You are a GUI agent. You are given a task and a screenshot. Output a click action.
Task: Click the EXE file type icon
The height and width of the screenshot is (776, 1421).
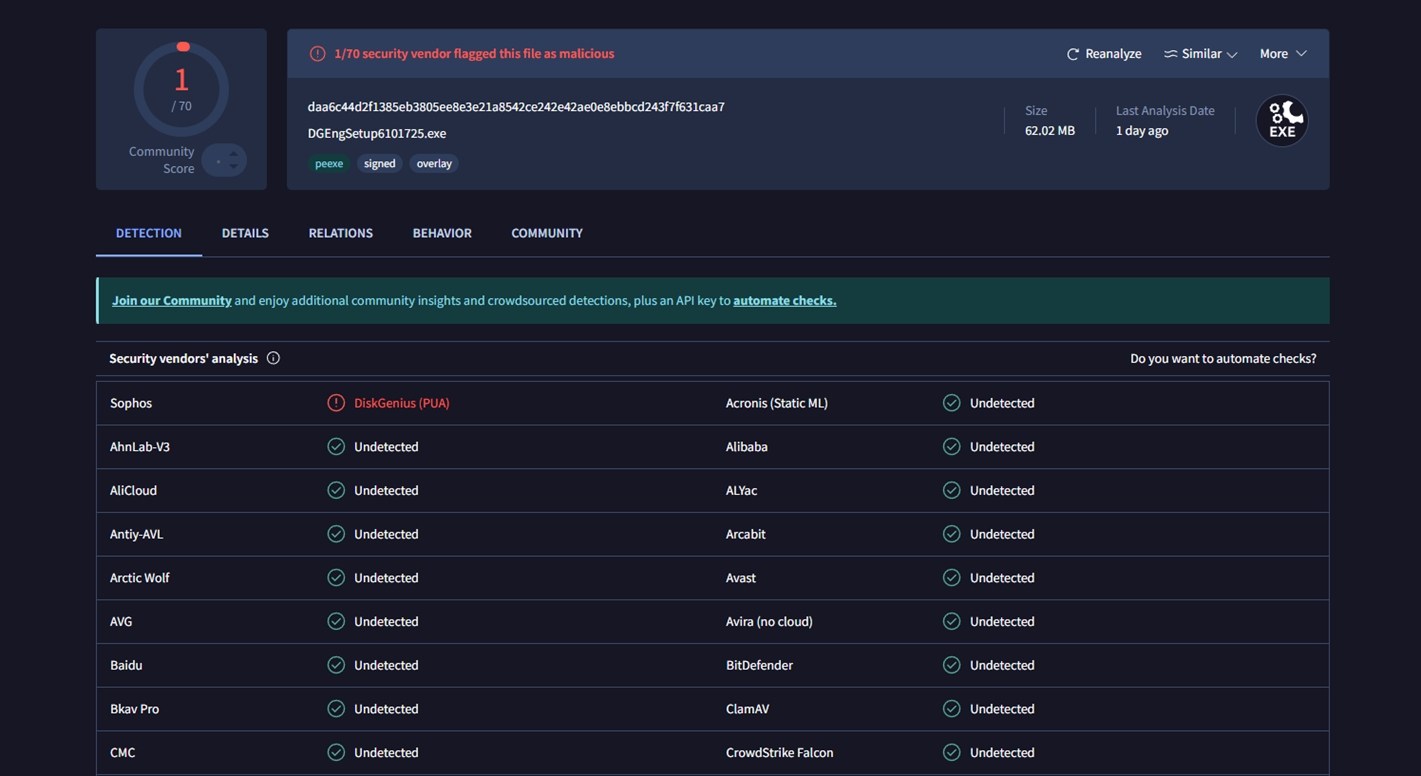point(1282,119)
